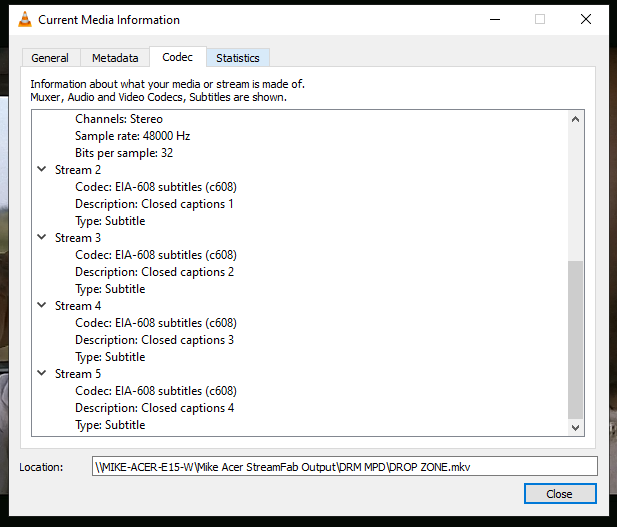Select 'Description: Closed captions 4' entry
The width and height of the screenshot is (617, 527).
coord(154,408)
